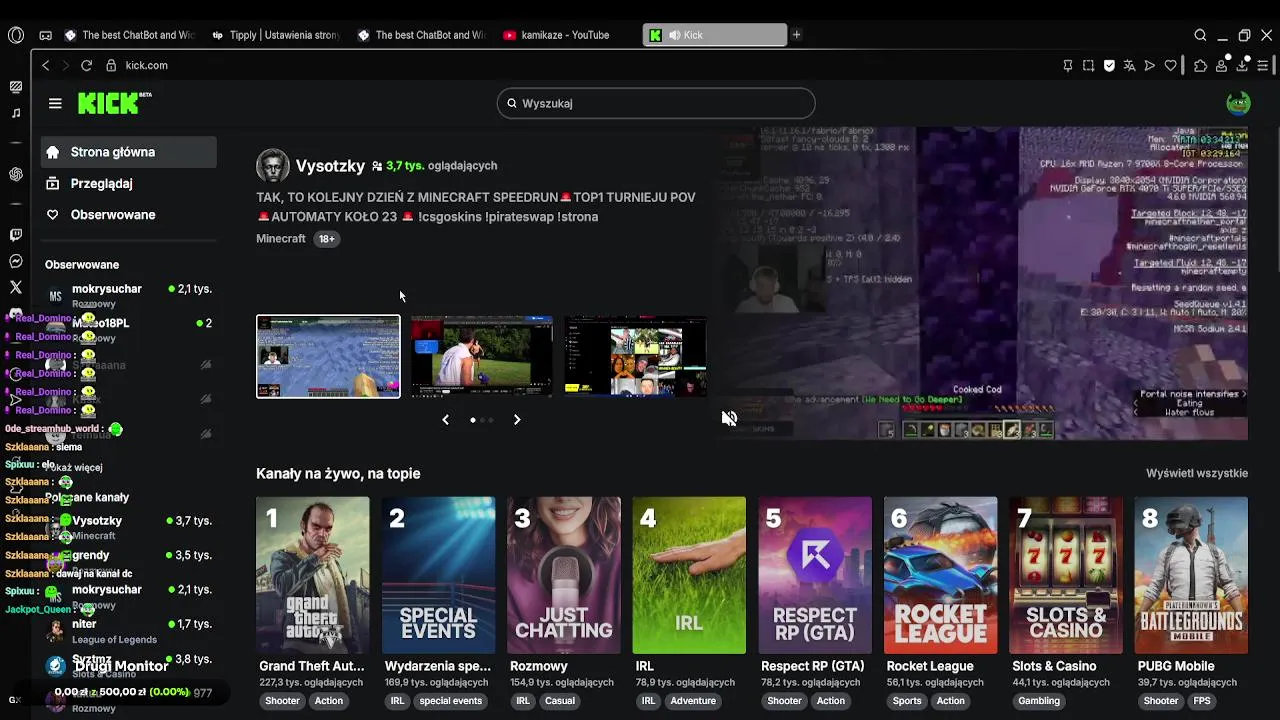This screenshot has height=720, width=1280.
Task: Open the music player sidebar icon
Action: (16, 113)
